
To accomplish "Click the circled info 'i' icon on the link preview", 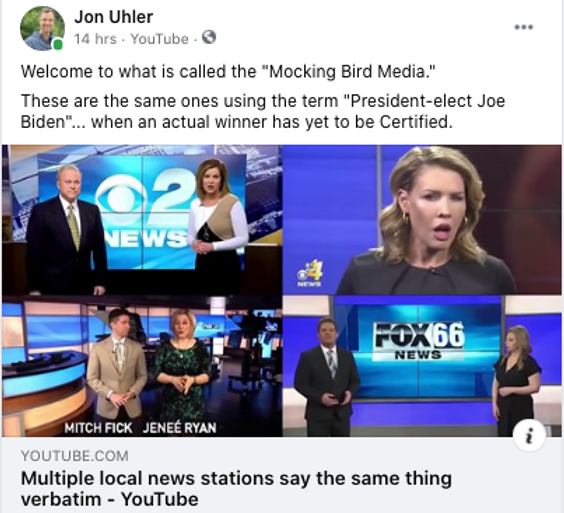I will (529, 435).
